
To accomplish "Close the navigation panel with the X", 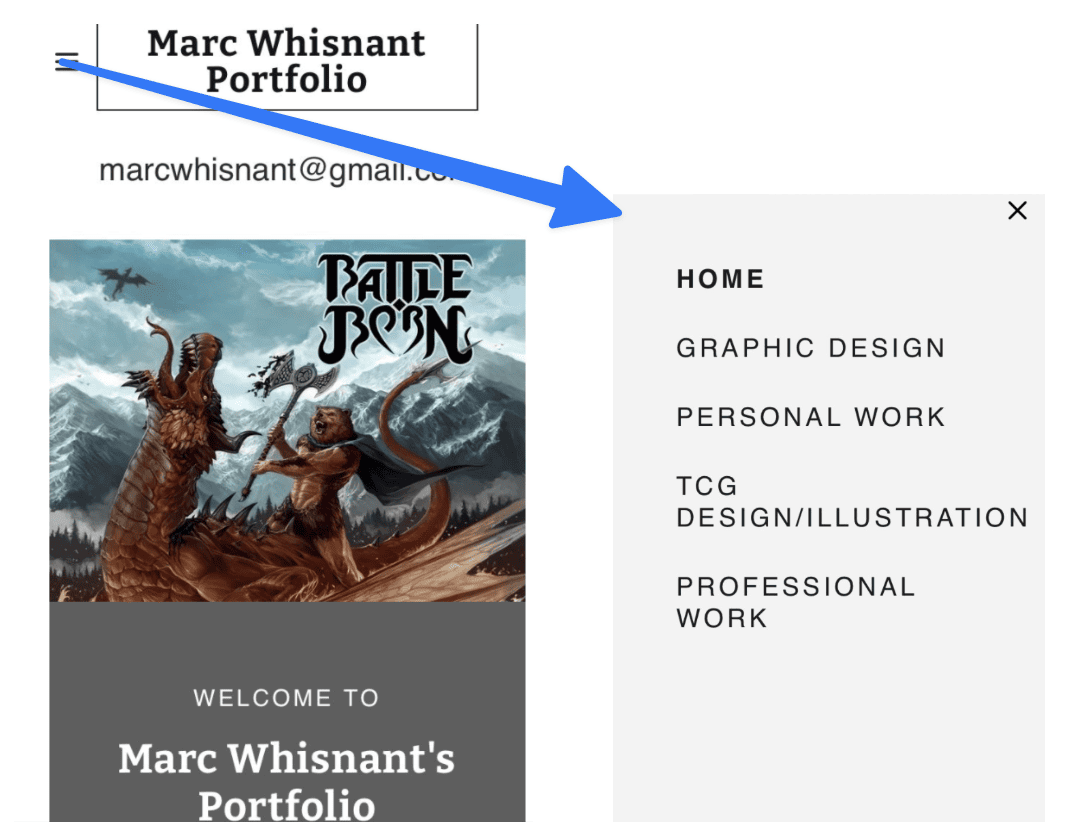I will [1017, 210].
